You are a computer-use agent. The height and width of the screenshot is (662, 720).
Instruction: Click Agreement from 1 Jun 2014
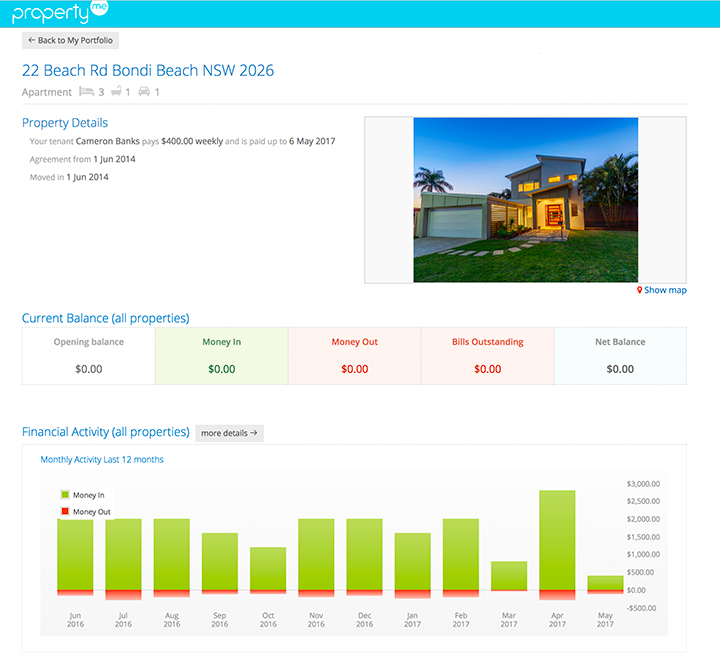point(83,159)
